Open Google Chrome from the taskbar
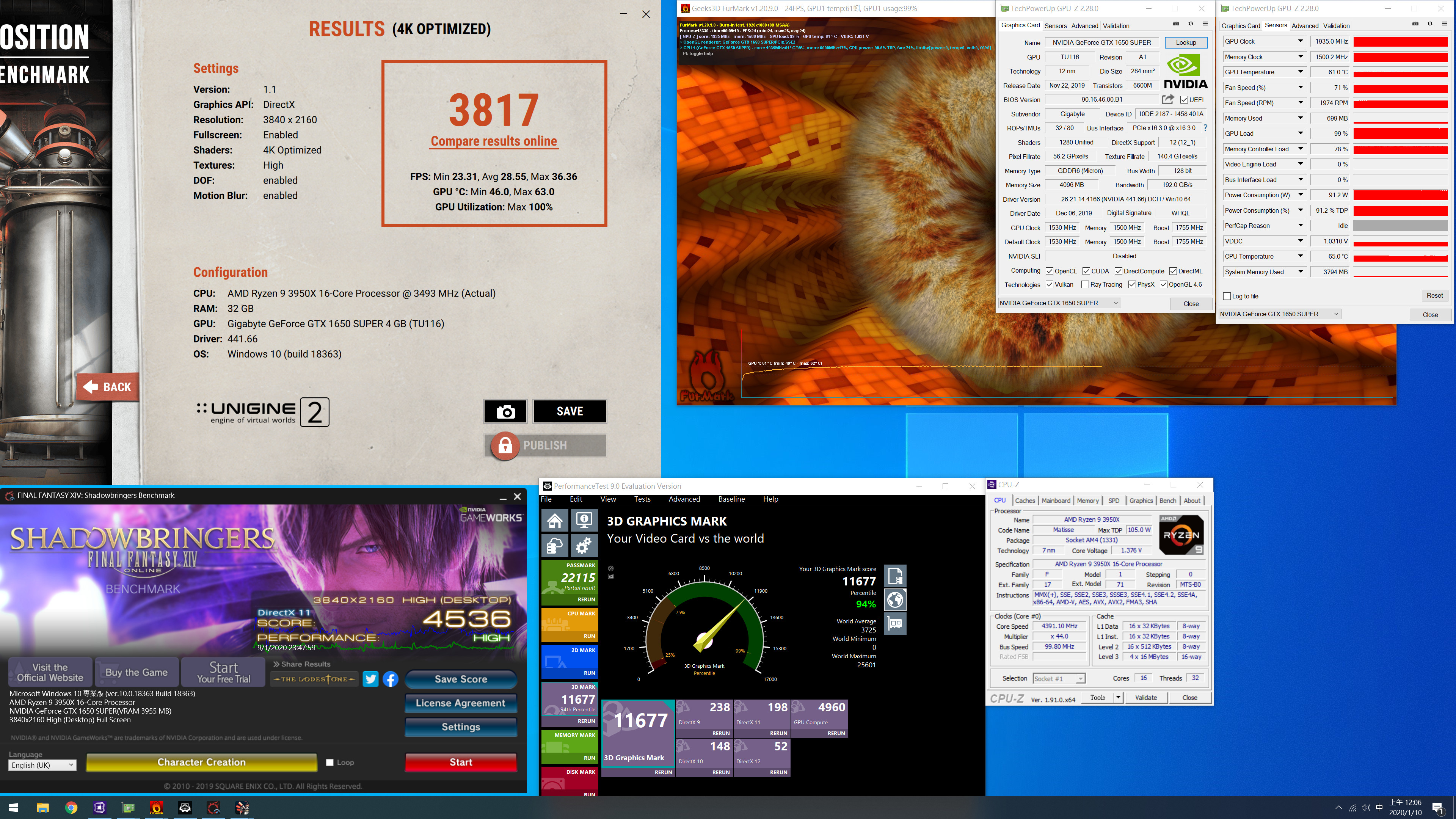Viewport: 1456px width, 819px height. pyautogui.click(x=71, y=808)
